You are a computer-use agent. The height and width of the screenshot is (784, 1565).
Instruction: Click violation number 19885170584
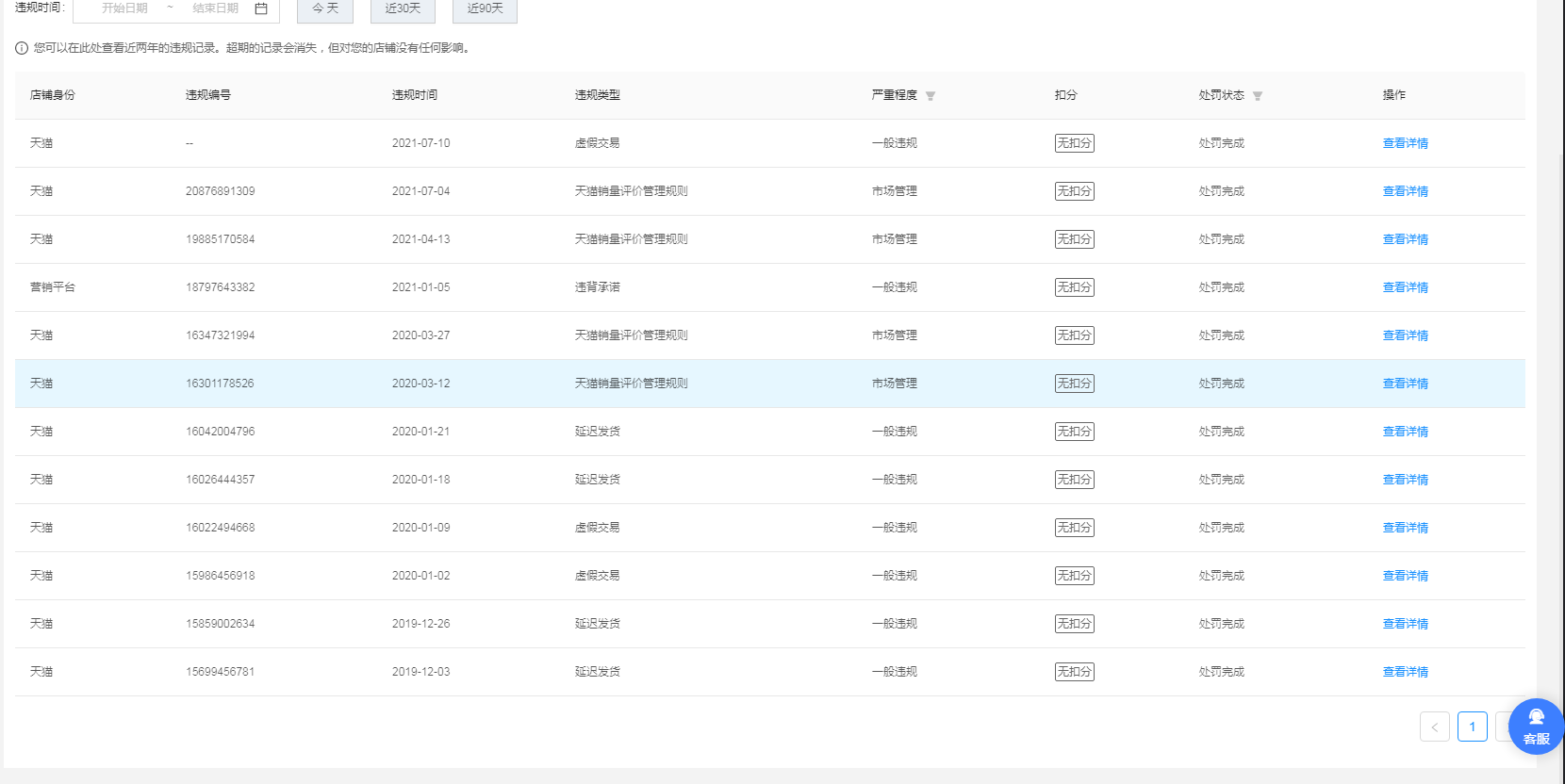click(x=220, y=239)
